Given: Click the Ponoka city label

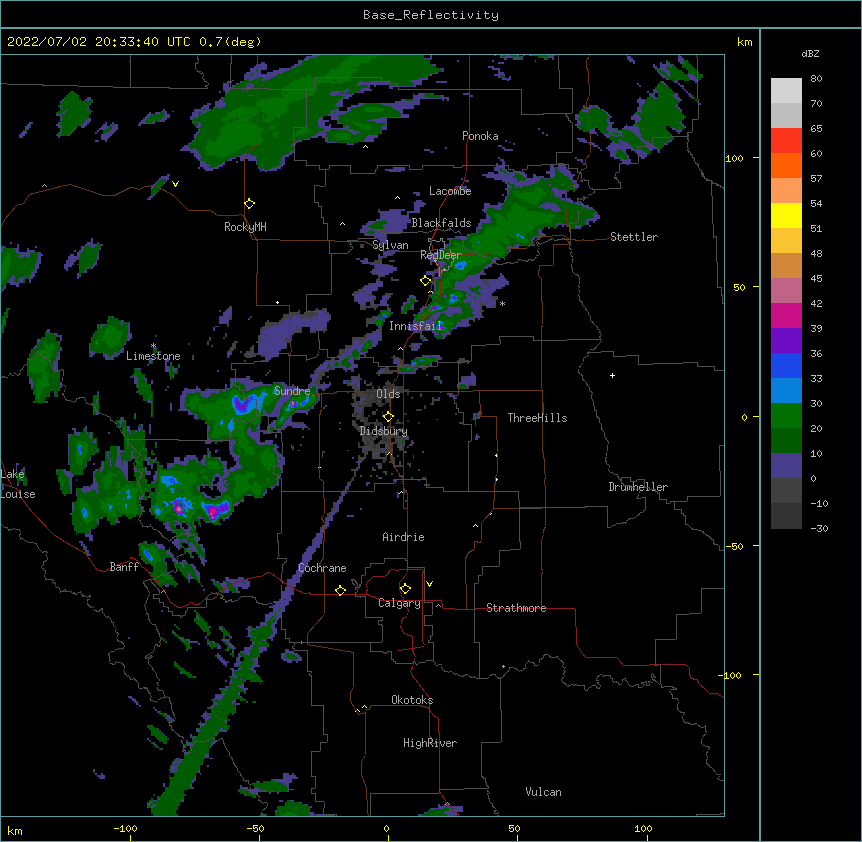Looking at the screenshot, I should pos(480,136).
